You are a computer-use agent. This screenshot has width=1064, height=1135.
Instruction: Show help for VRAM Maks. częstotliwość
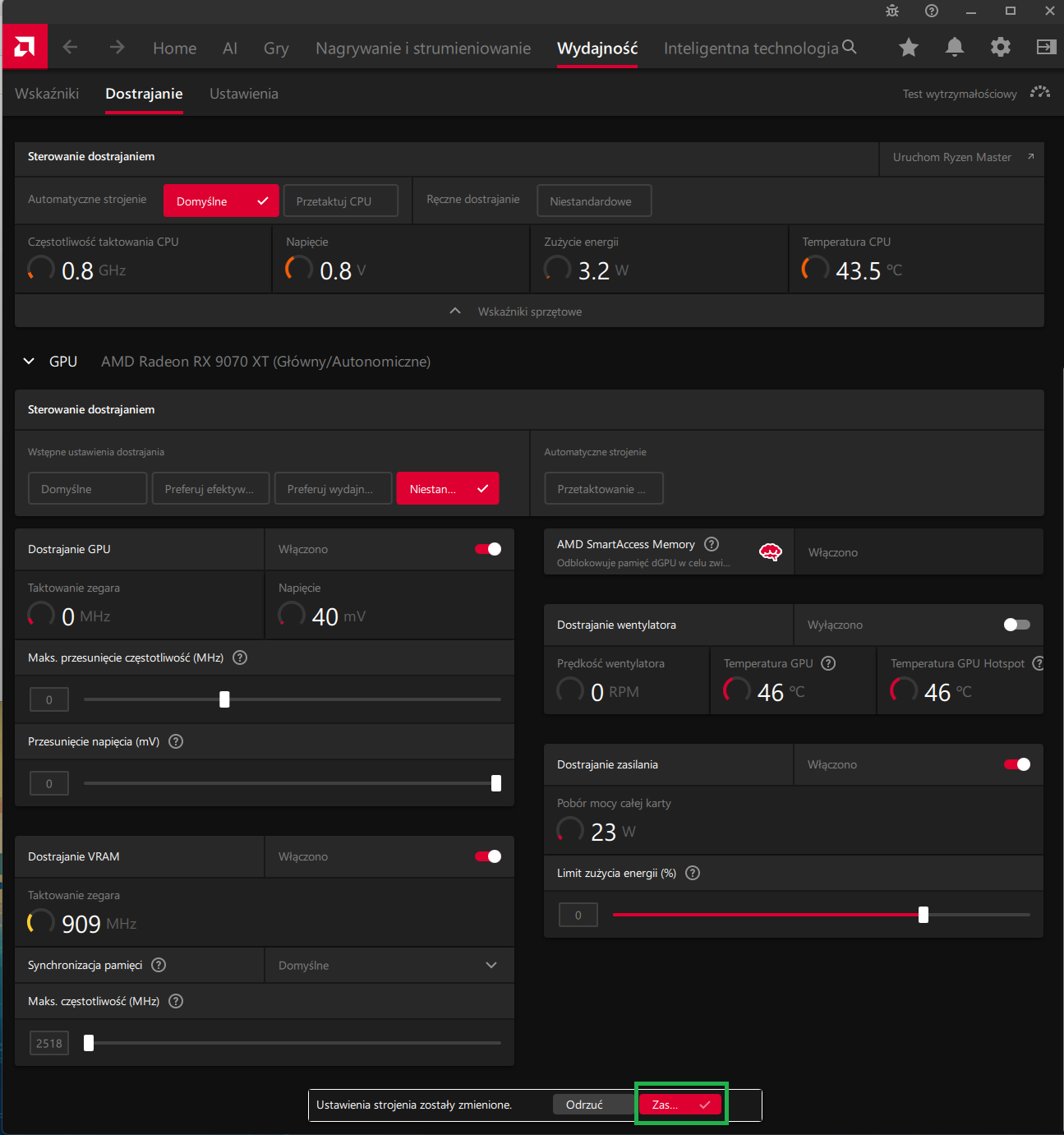176,1001
